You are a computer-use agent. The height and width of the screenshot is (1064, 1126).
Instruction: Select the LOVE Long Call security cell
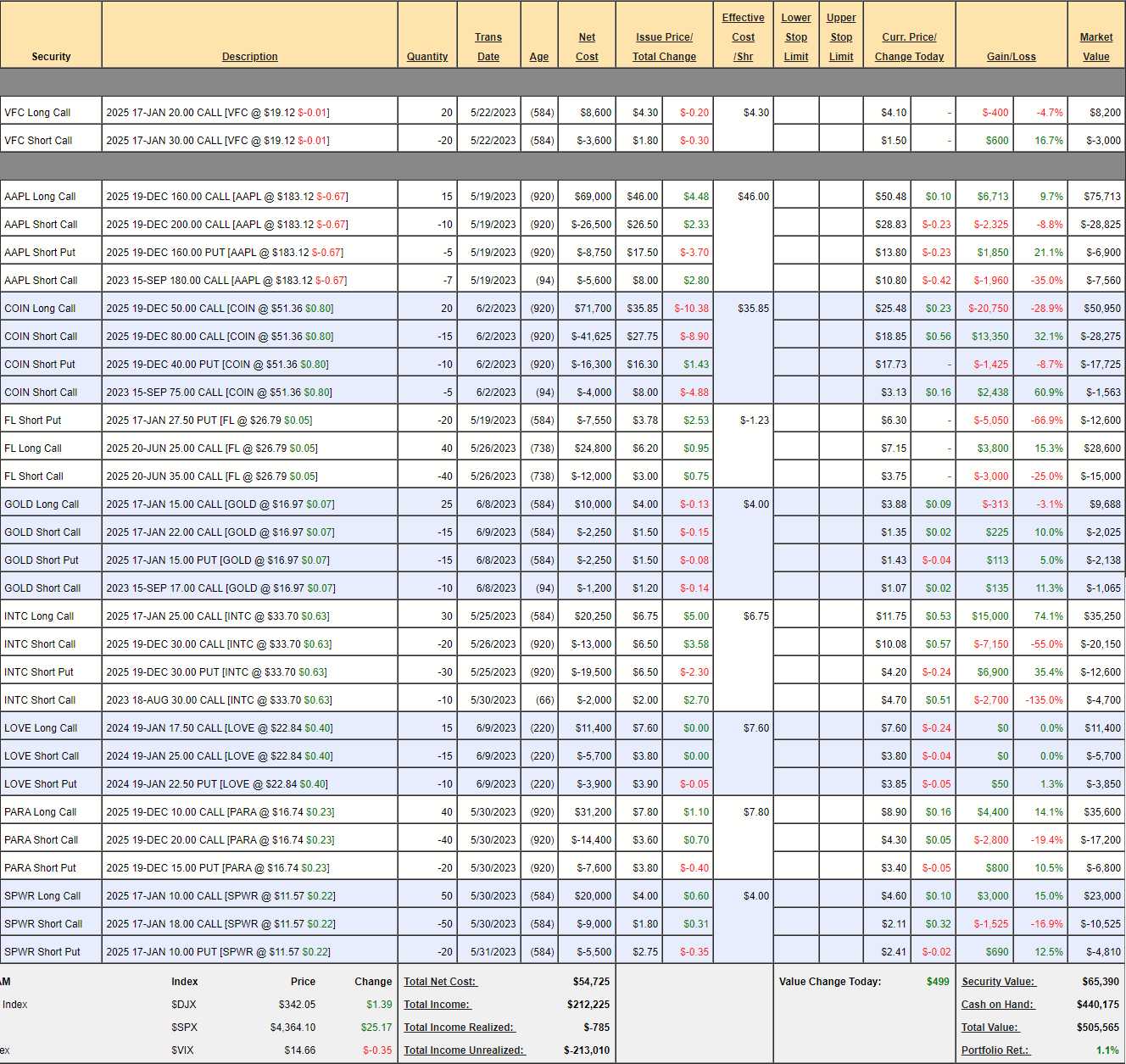41,728
